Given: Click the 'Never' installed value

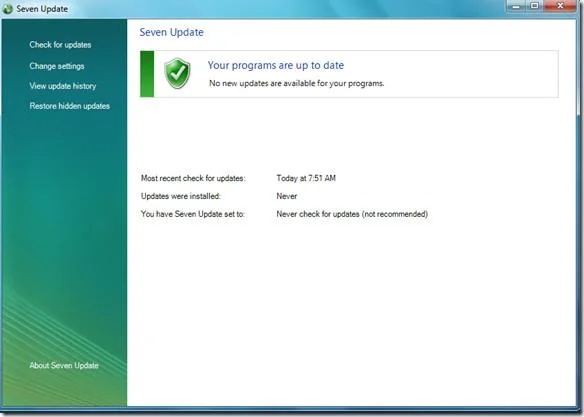Looking at the screenshot, I should point(287,196).
